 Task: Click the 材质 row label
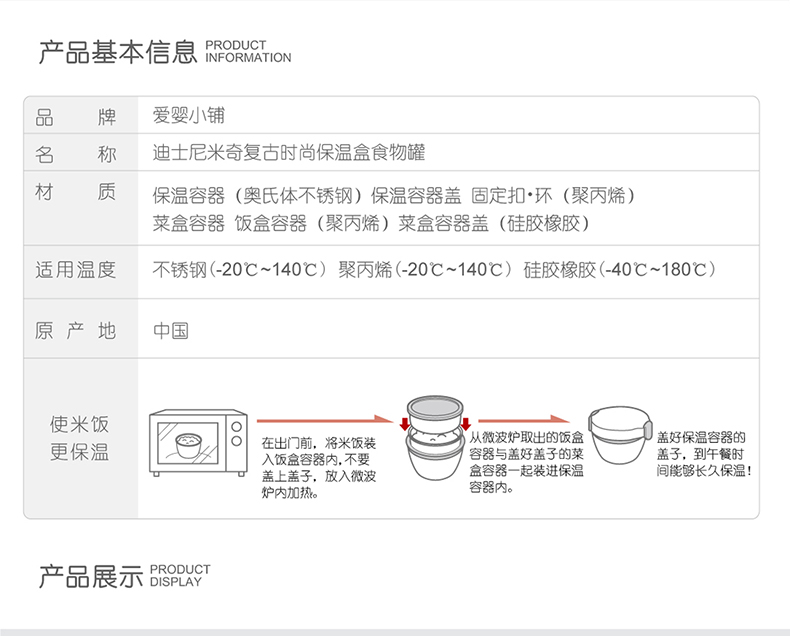coord(76,192)
